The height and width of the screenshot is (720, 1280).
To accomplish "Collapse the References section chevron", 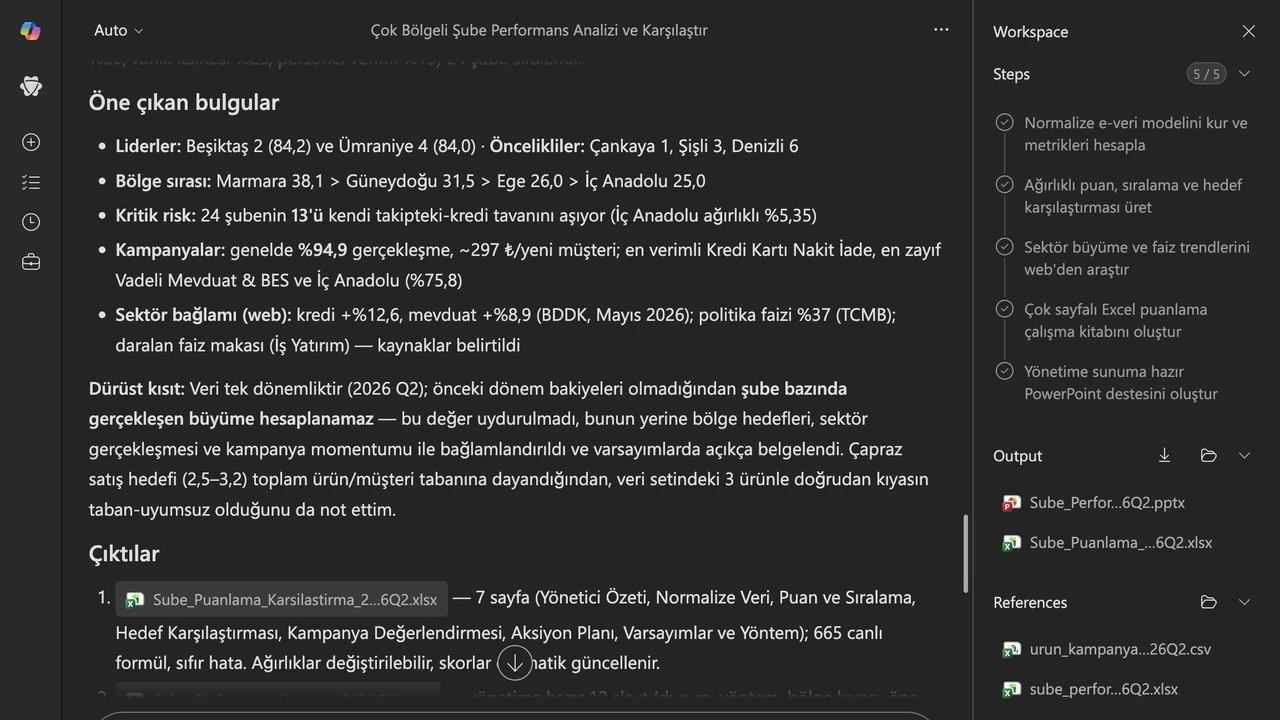I will (1244, 602).
